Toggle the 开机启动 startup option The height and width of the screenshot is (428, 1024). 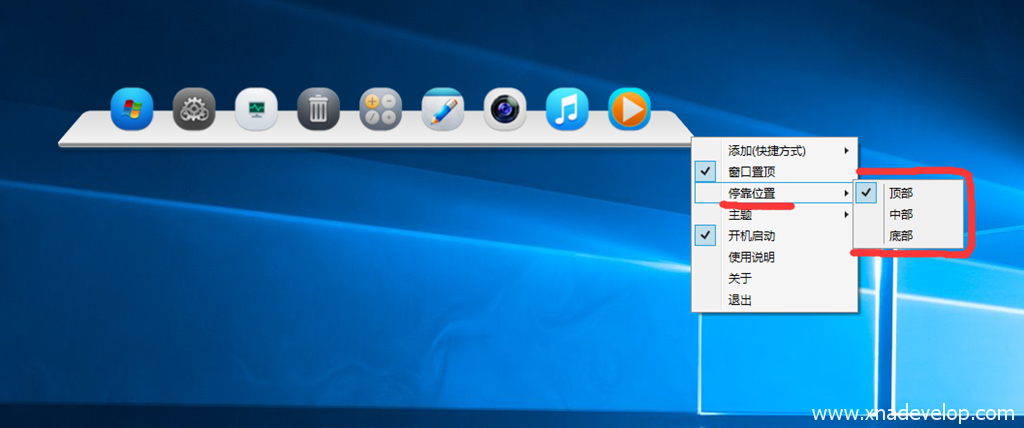(751, 236)
